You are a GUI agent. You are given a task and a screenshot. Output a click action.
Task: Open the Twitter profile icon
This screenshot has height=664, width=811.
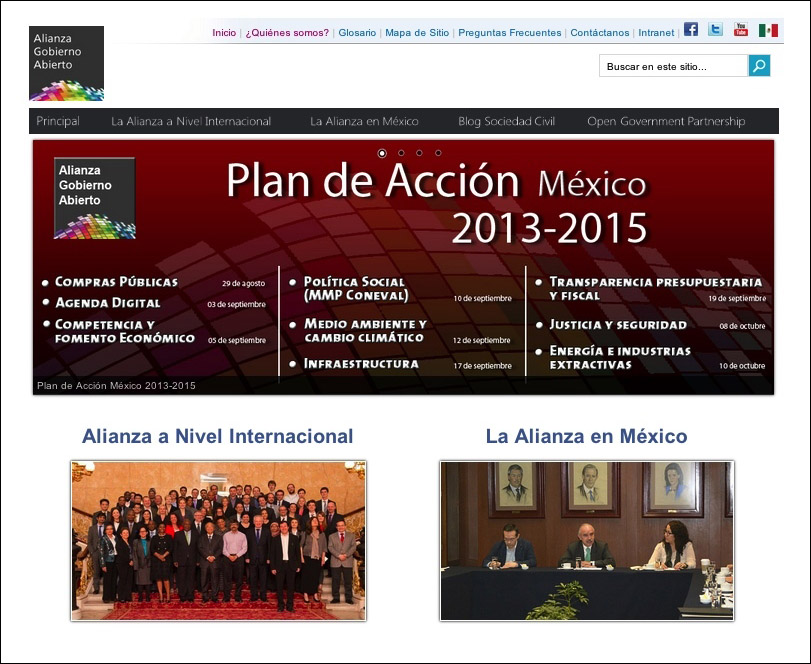point(715,29)
